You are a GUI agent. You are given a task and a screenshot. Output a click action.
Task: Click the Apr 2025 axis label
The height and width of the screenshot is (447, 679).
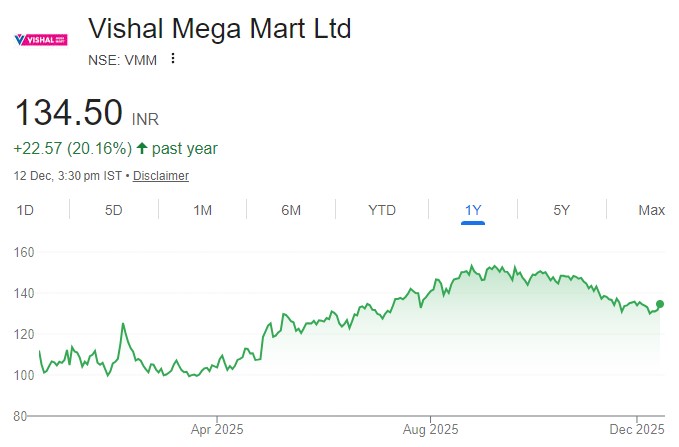[x=217, y=429]
